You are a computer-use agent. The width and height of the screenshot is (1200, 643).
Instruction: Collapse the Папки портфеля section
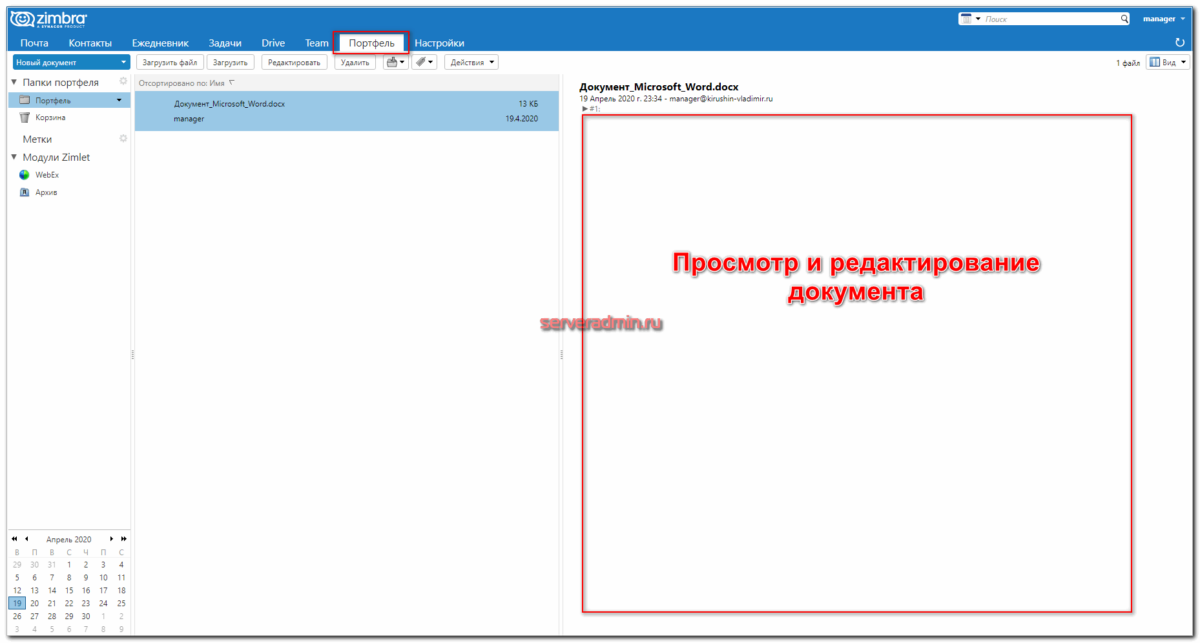click(x=14, y=82)
